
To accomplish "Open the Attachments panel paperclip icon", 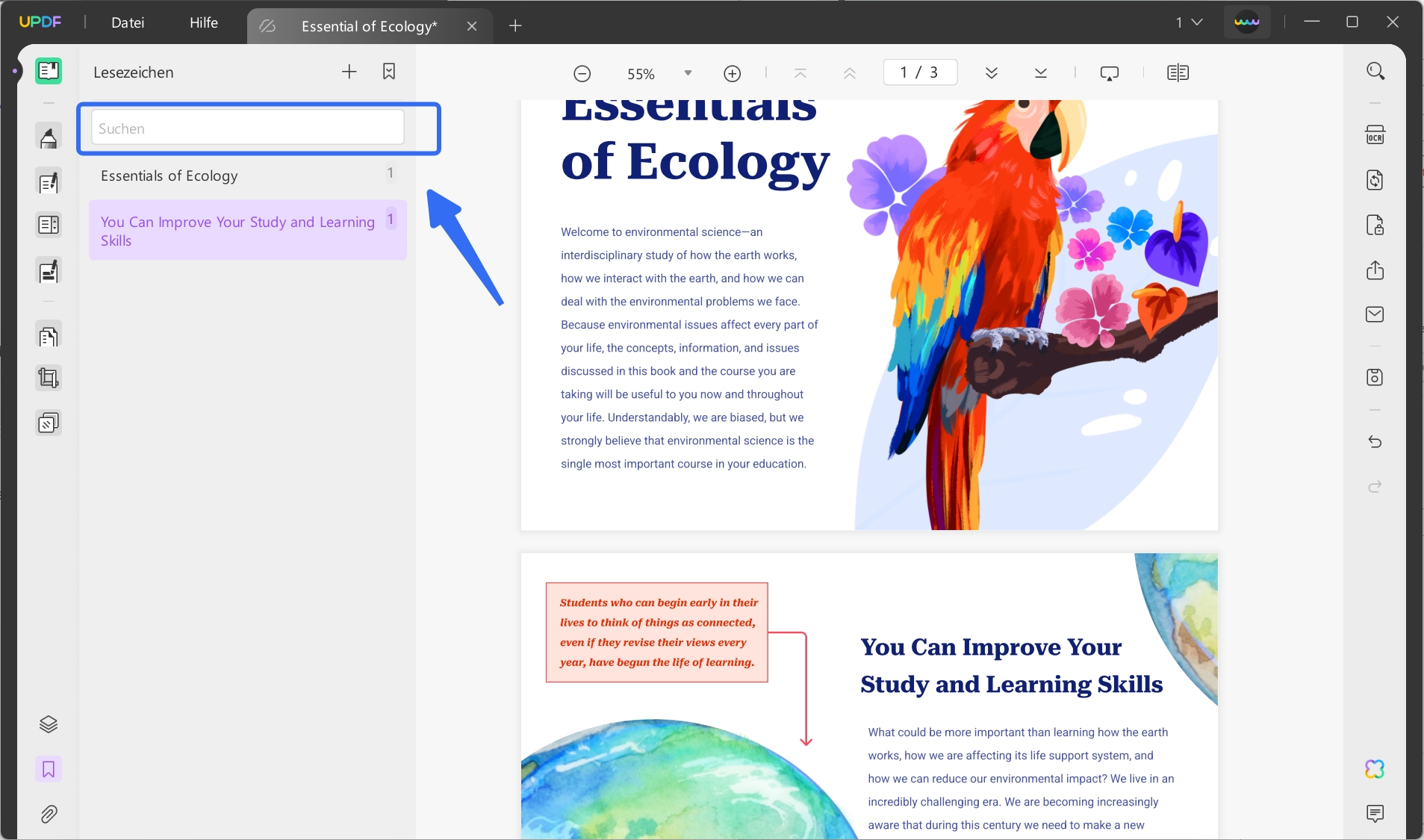I will pyautogui.click(x=49, y=814).
